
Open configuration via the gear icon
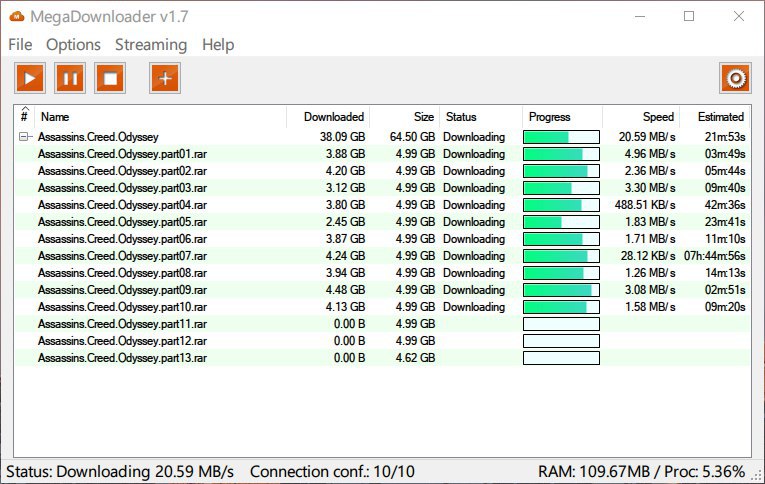[x=735, y=78]
